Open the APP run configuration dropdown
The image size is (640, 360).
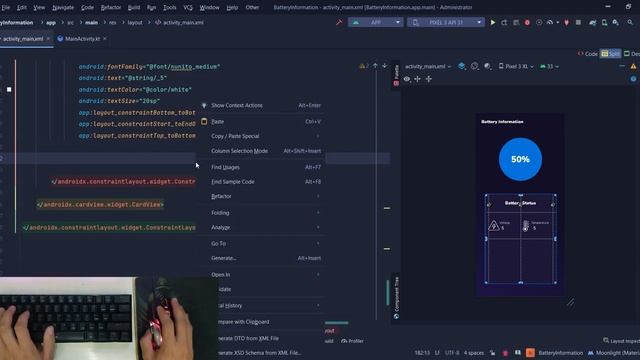tap(376, 22)
